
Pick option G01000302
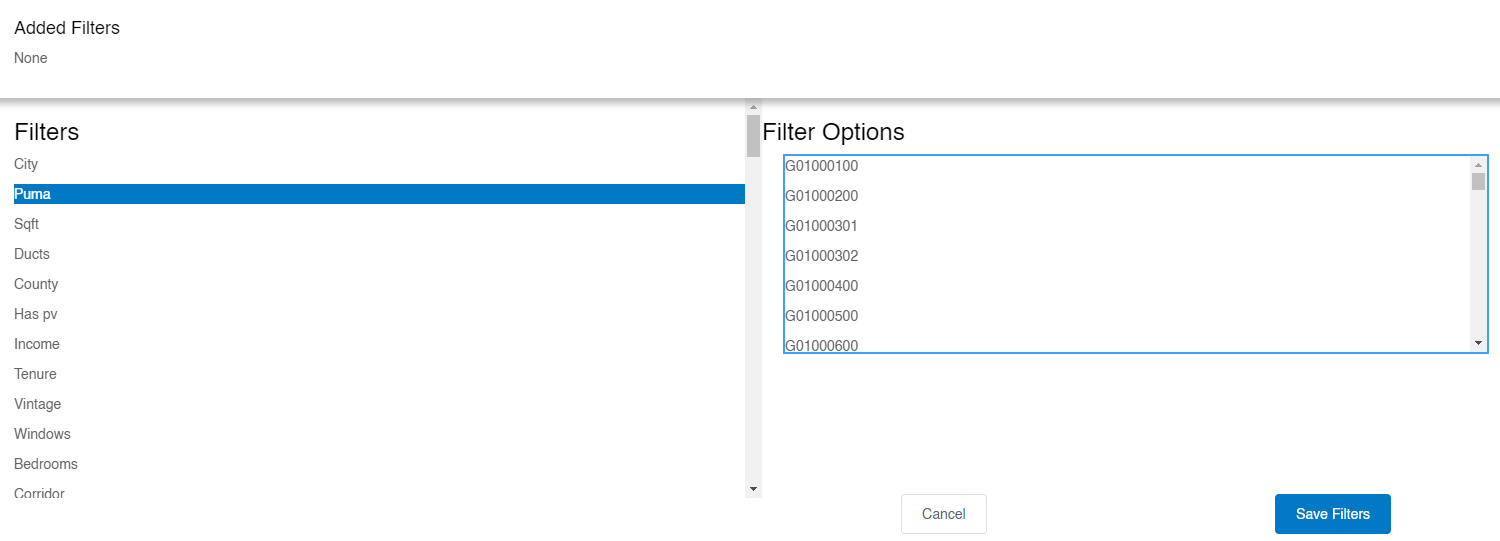pos(822,256)
